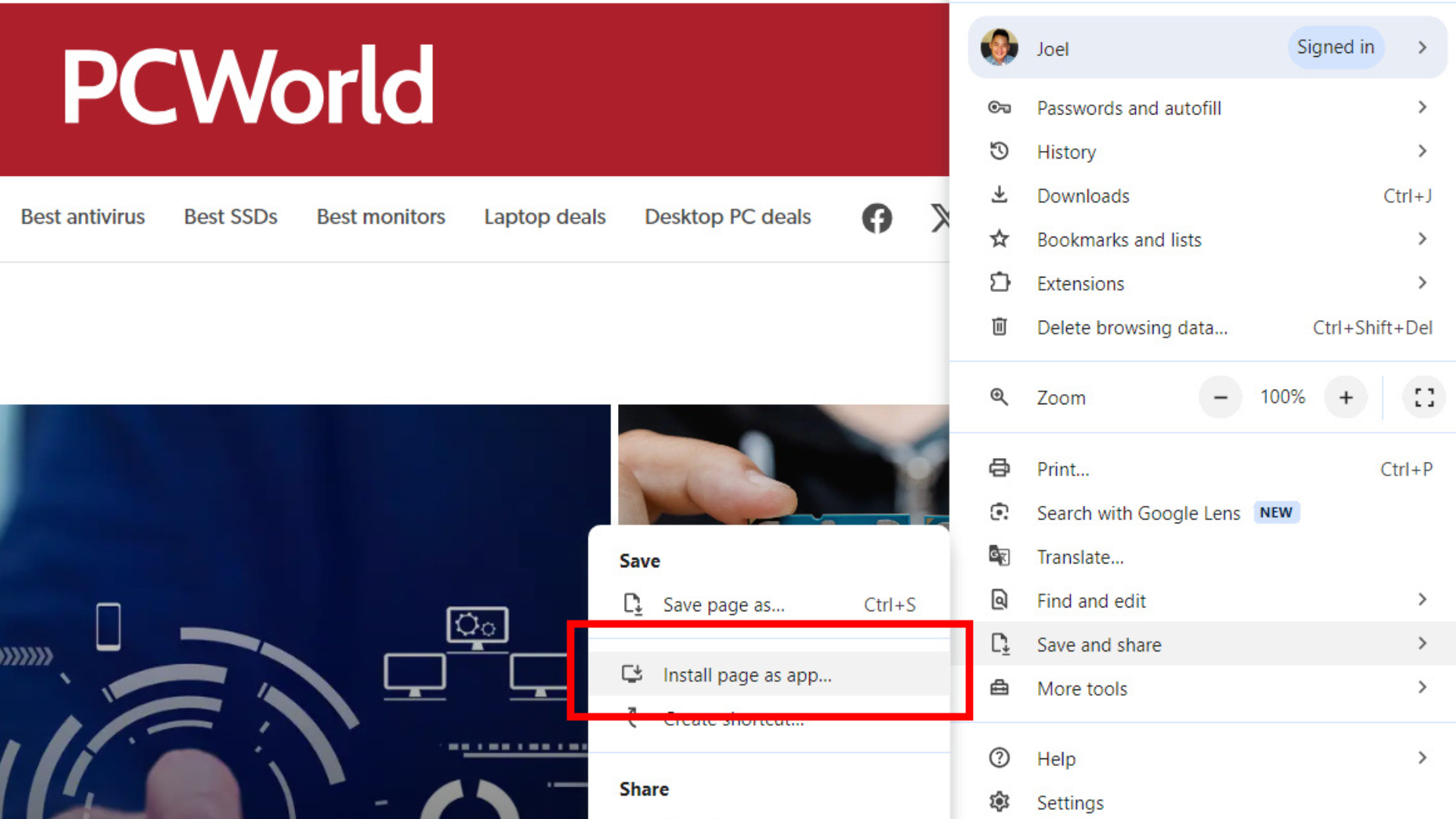This screenshot has width=1456, height=819.
Task: Click the Print printer icon
Action: [x=999, y=469]
